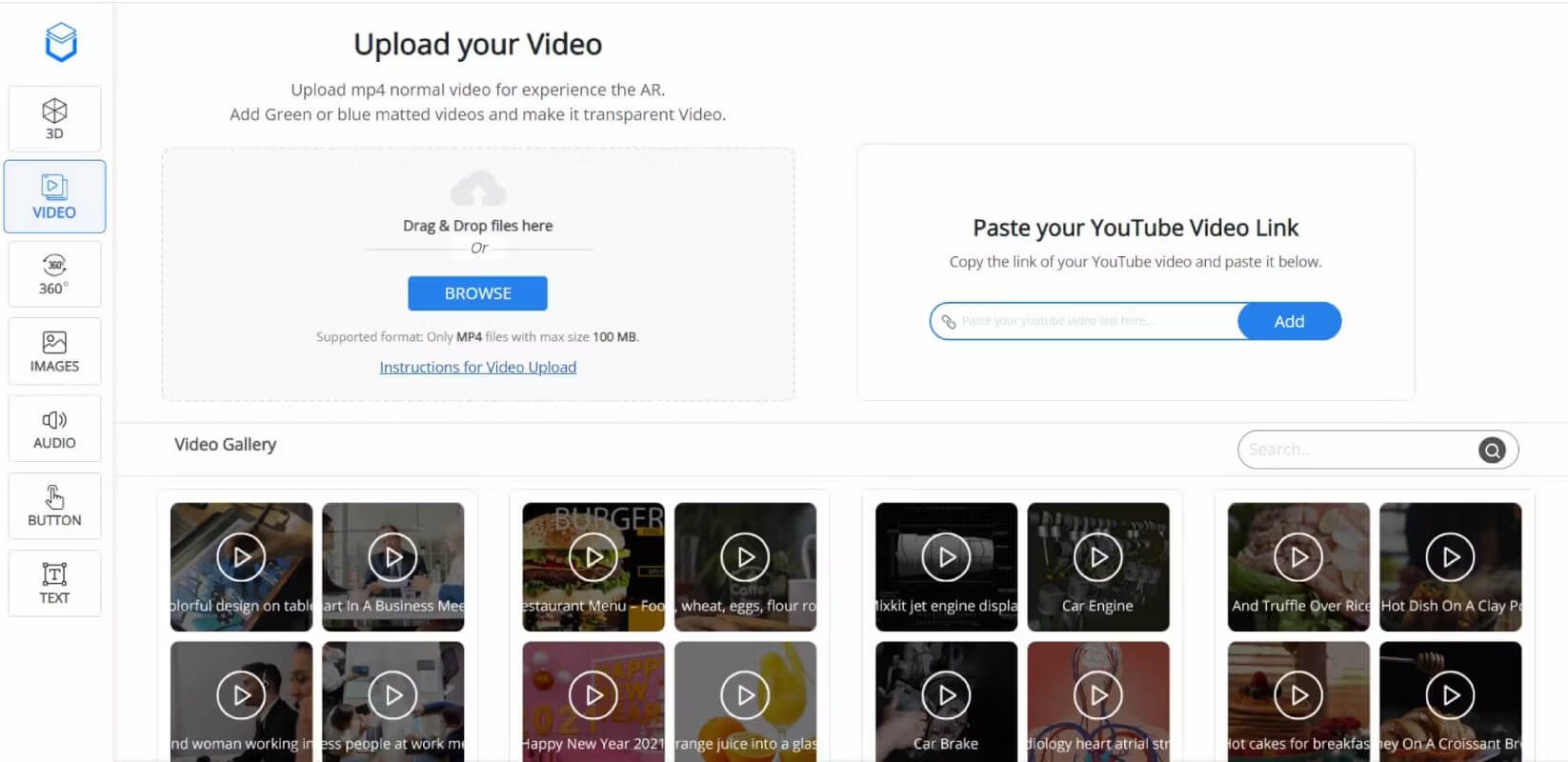This screenshot has height=762, width=1568.
Task: Click the Upload your Video heading
Action: 478,45
